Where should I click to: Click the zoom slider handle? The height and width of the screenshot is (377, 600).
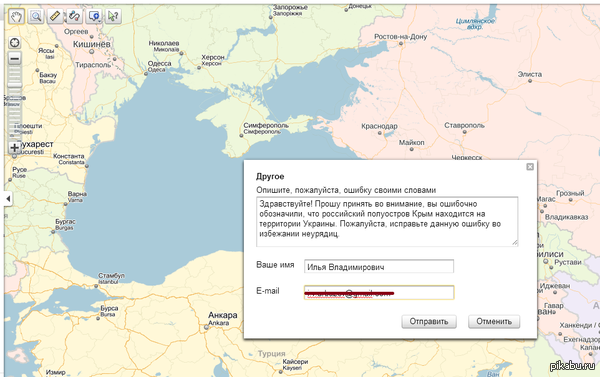[15, 84]
